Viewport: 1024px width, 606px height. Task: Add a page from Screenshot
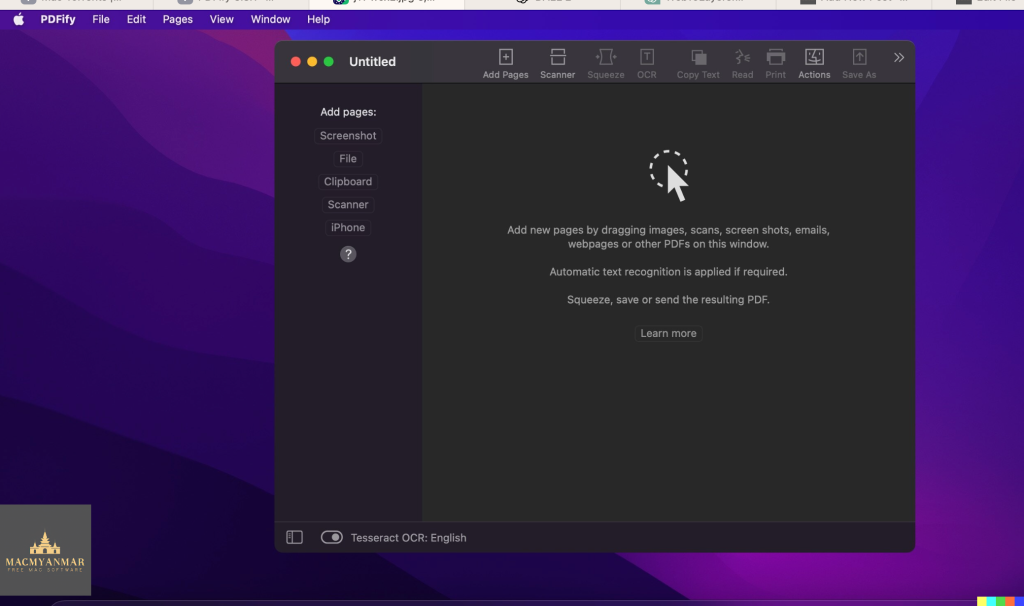coord(348,136)
